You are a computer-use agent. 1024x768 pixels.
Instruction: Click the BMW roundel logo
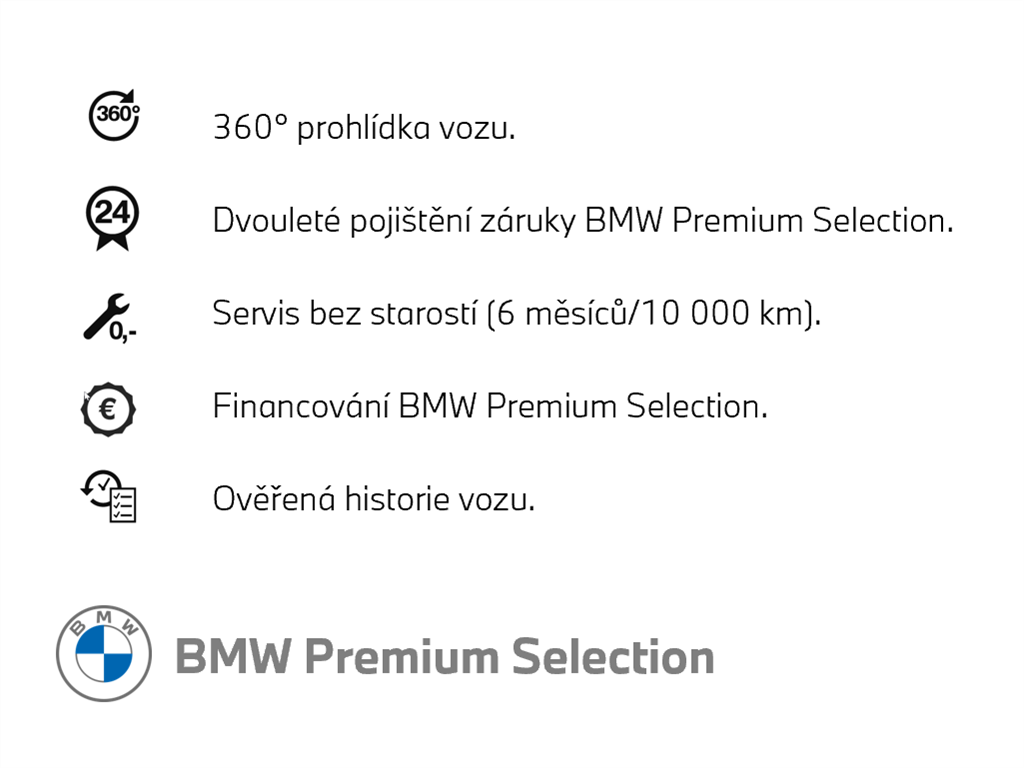104,654
